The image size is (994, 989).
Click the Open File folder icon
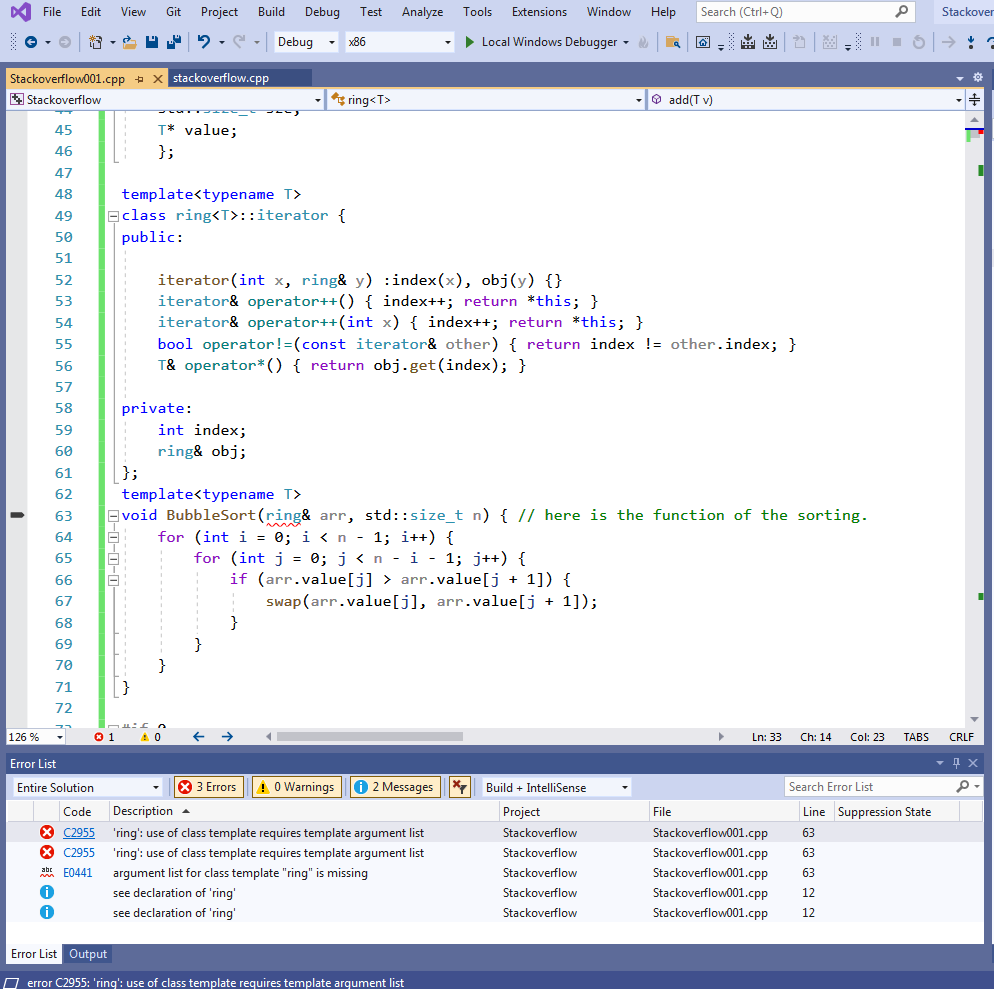coord(129,42)
